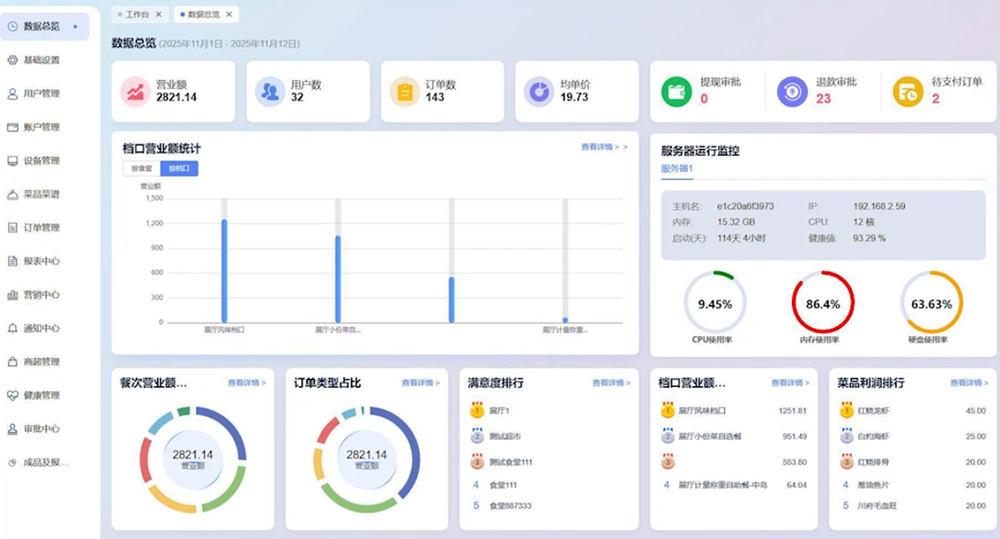Open 查看详情 on 满意度排行 card
Screen dimensions: 1000x539
pos(611,383)
